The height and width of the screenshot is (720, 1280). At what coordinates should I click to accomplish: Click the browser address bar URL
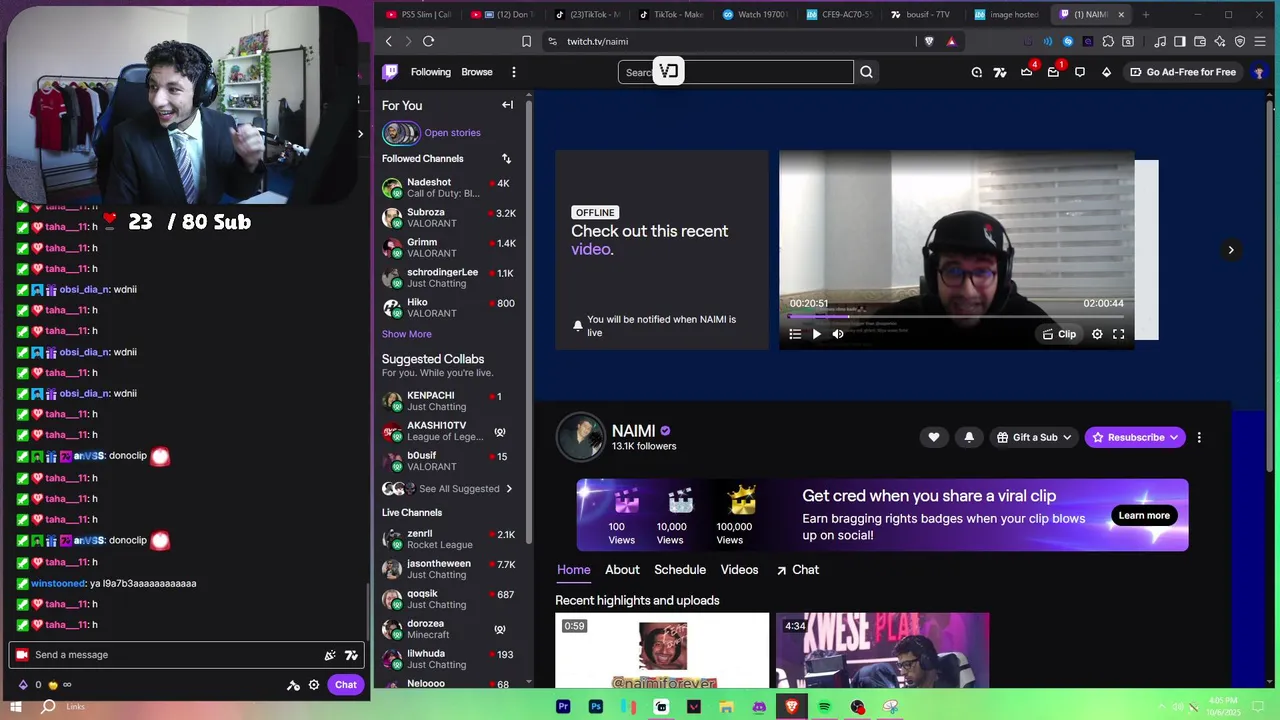pyautogui.click(x=598, y=41)
